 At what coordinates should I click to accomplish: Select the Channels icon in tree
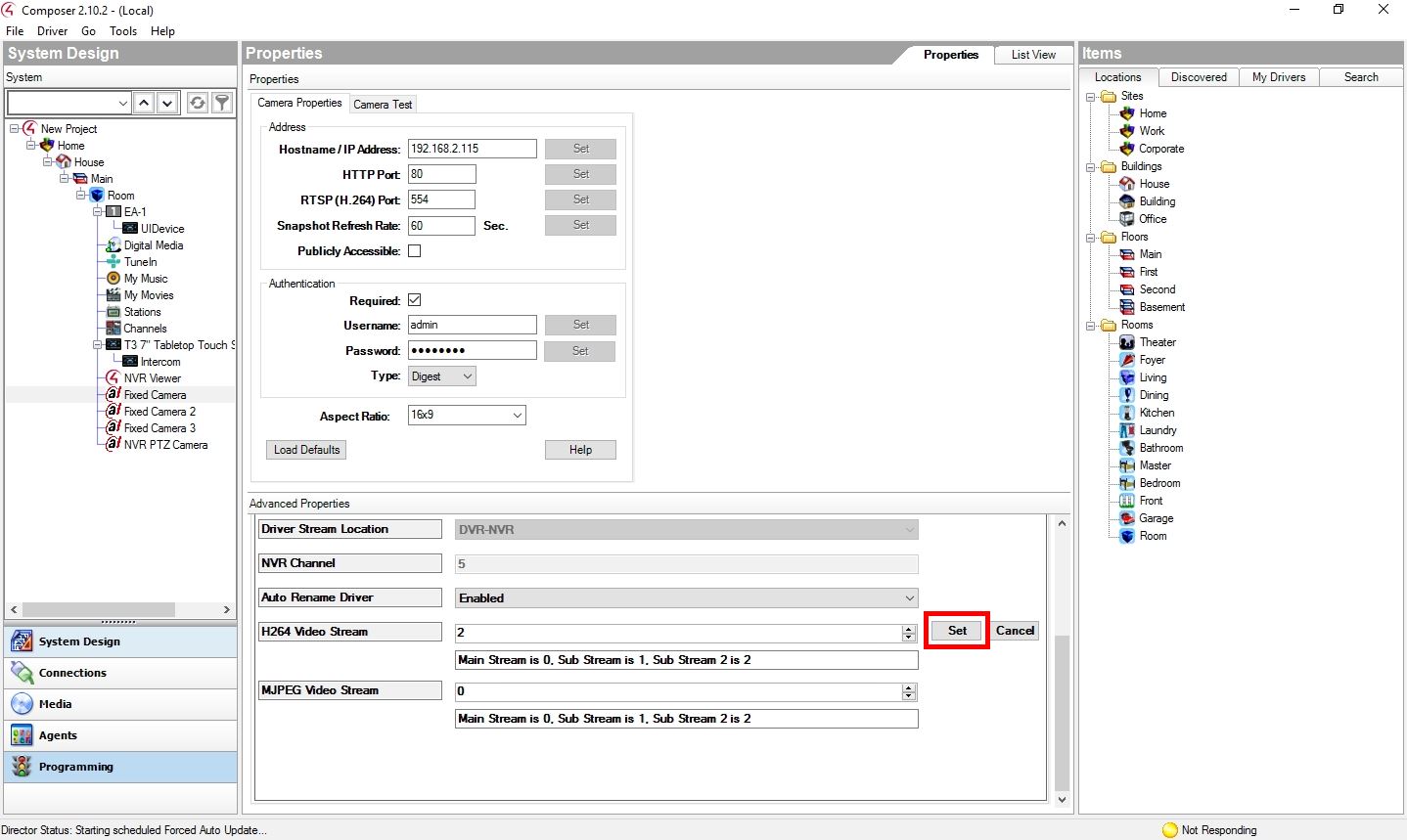pyautogui.click(x=113, y=329)
